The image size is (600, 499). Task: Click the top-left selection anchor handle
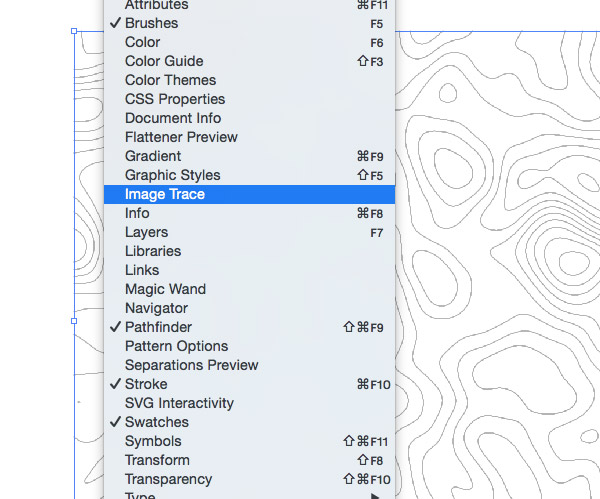[75, 31]
